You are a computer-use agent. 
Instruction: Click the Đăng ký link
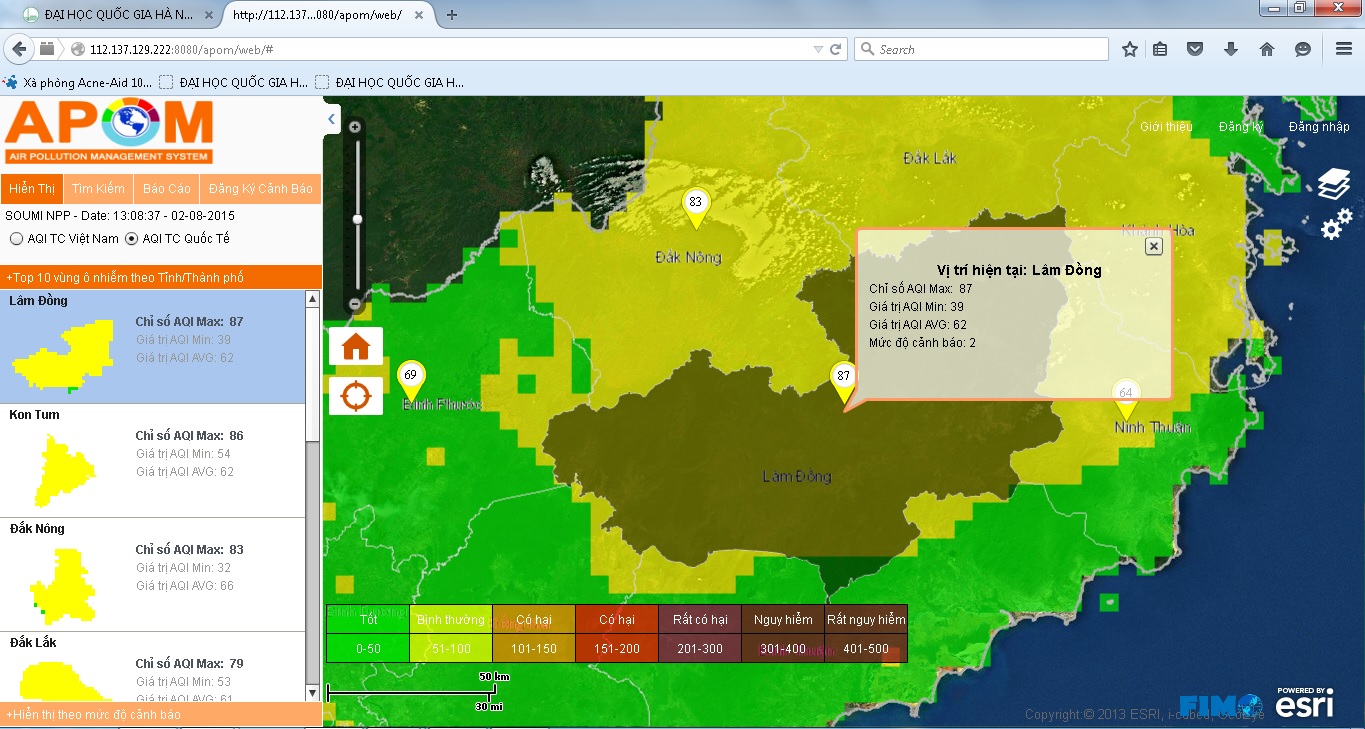pos(1241,127)
